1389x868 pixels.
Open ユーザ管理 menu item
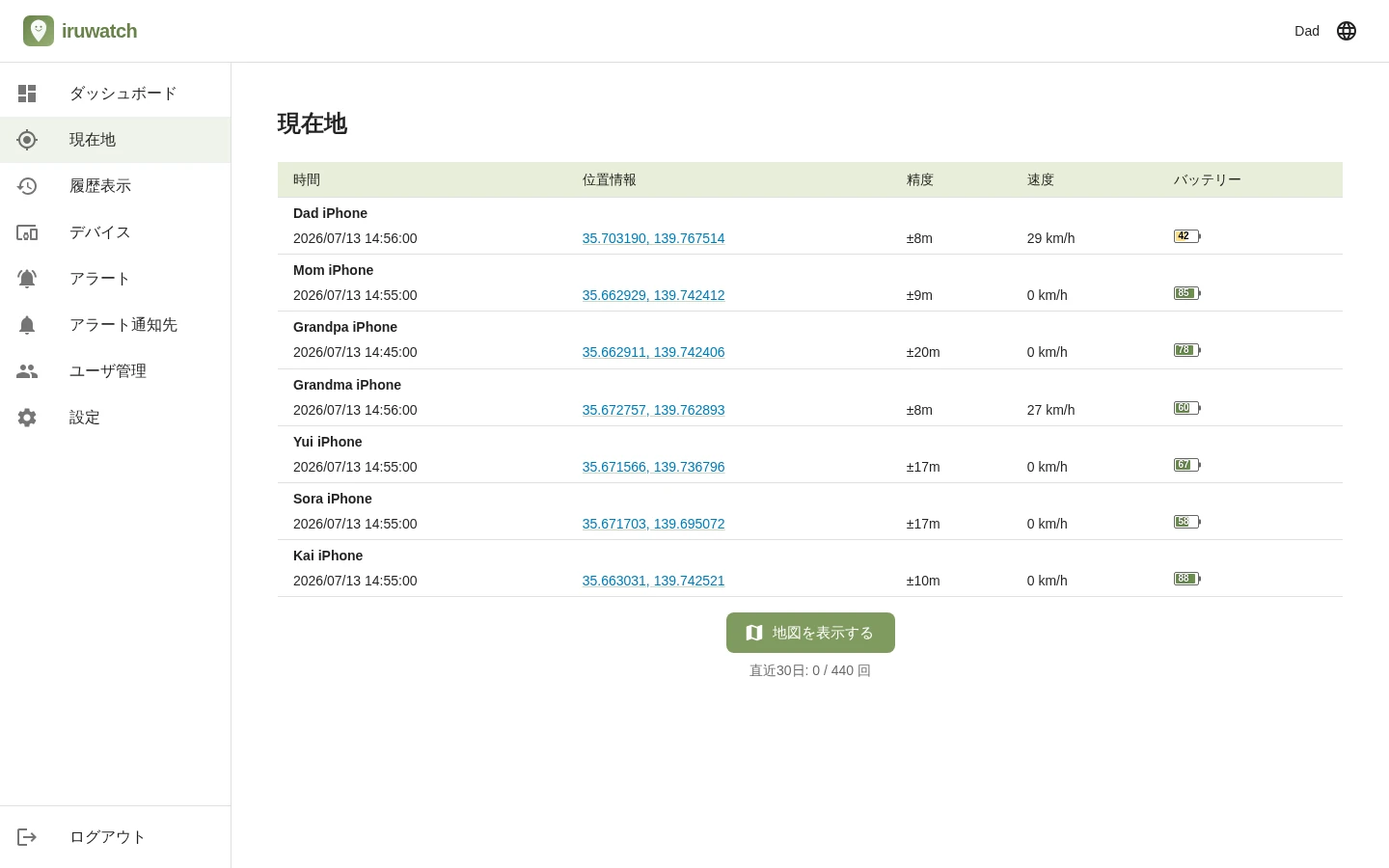coord(116,371)
